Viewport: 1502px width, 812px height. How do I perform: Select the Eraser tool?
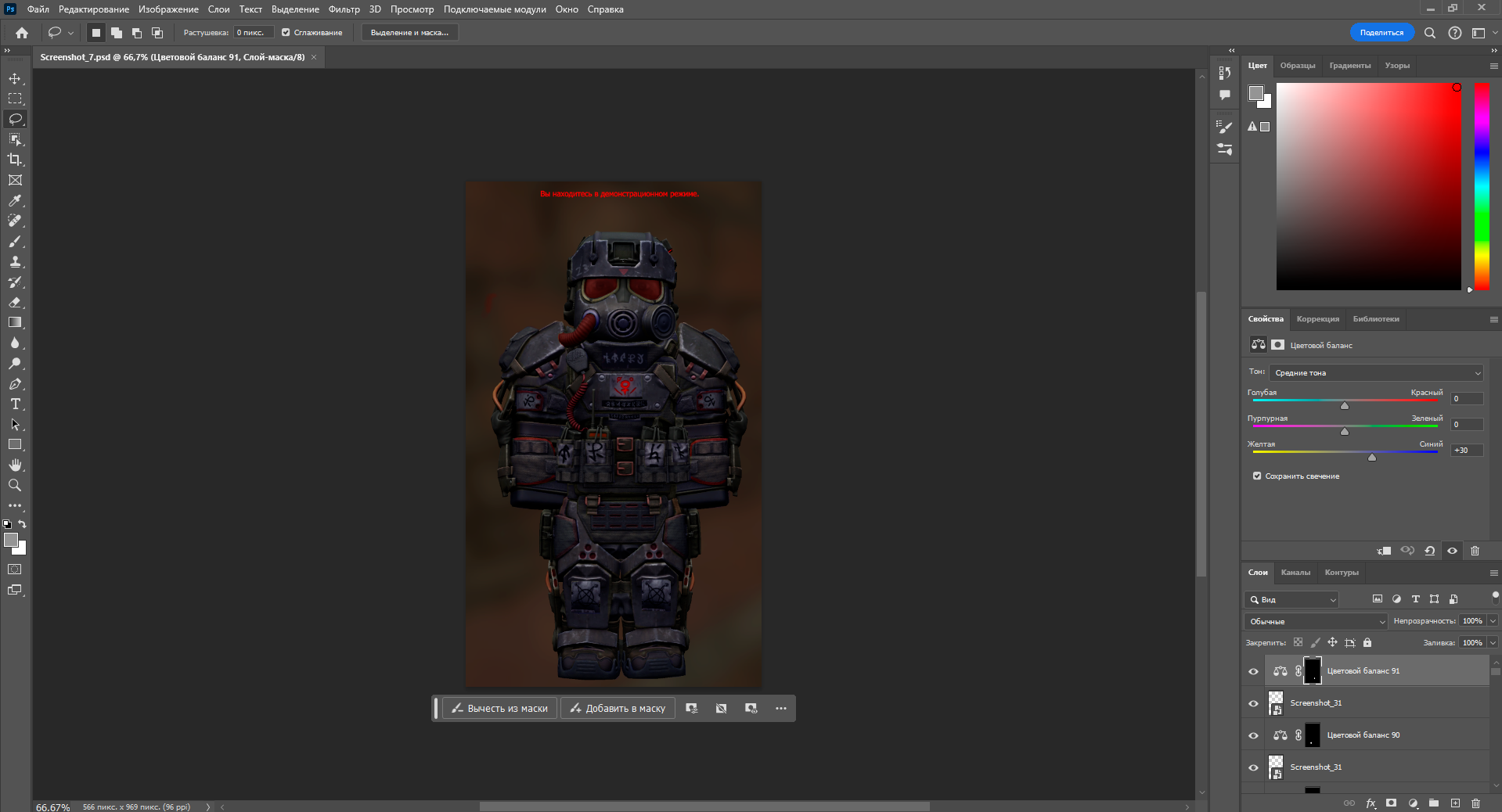click(15, 302)
